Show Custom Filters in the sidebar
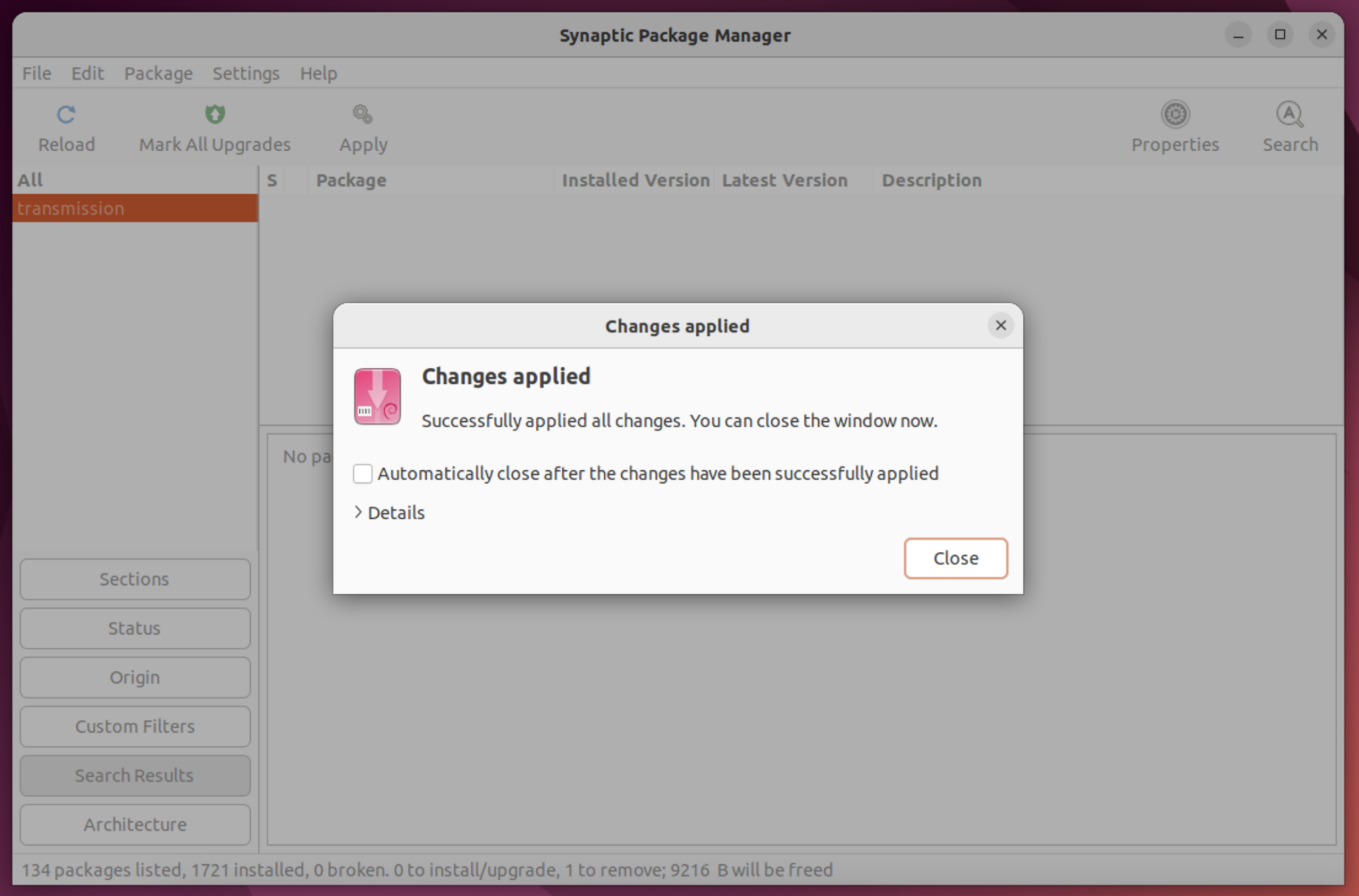 [x=135, y=726]
